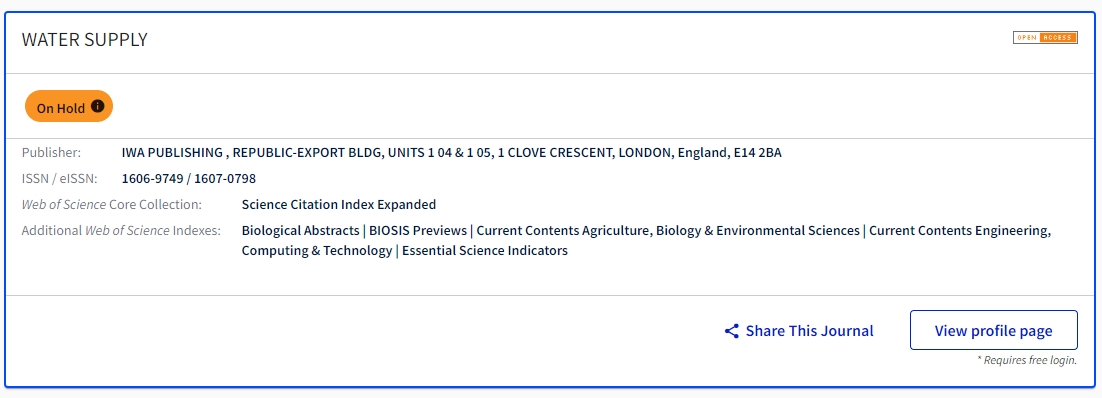
Task: Click the info icon in On Hold badge
Action: click(x=98, y=106)
